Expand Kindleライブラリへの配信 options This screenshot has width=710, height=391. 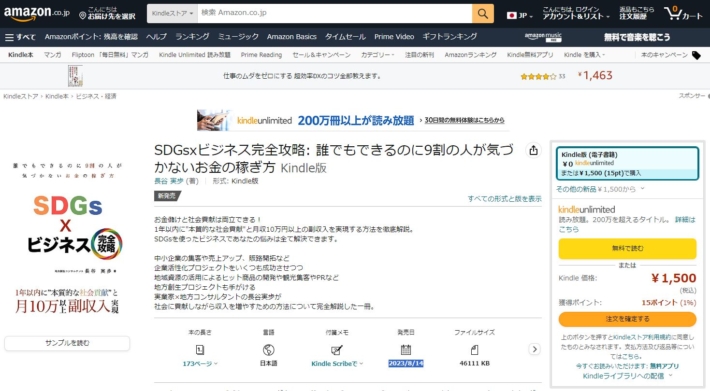(x=627, y=376)
